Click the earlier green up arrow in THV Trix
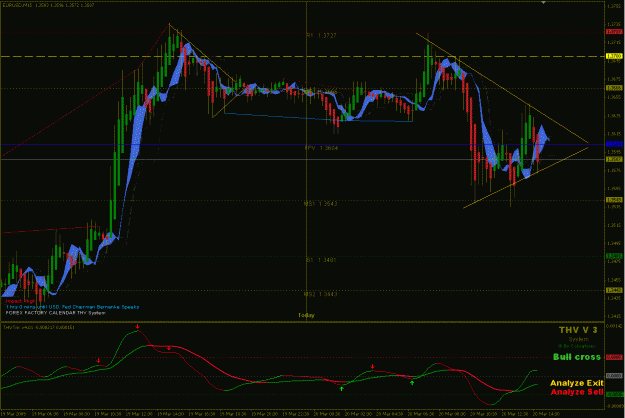Image resolution: width=625 pixels, height=418 pixels. [342, 388]
